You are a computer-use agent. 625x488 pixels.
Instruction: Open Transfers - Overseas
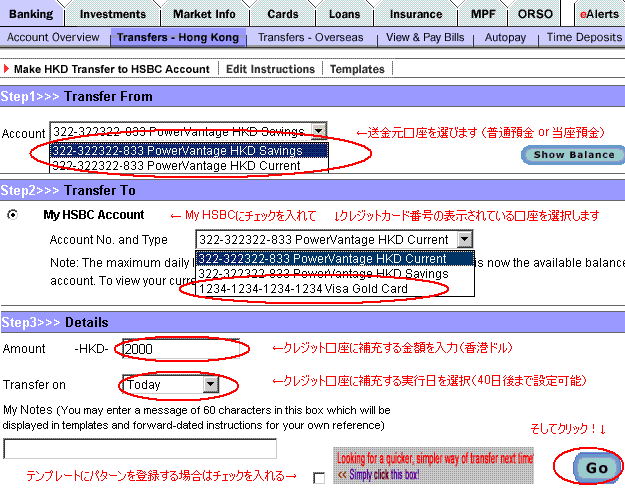[x=311, y=37]
